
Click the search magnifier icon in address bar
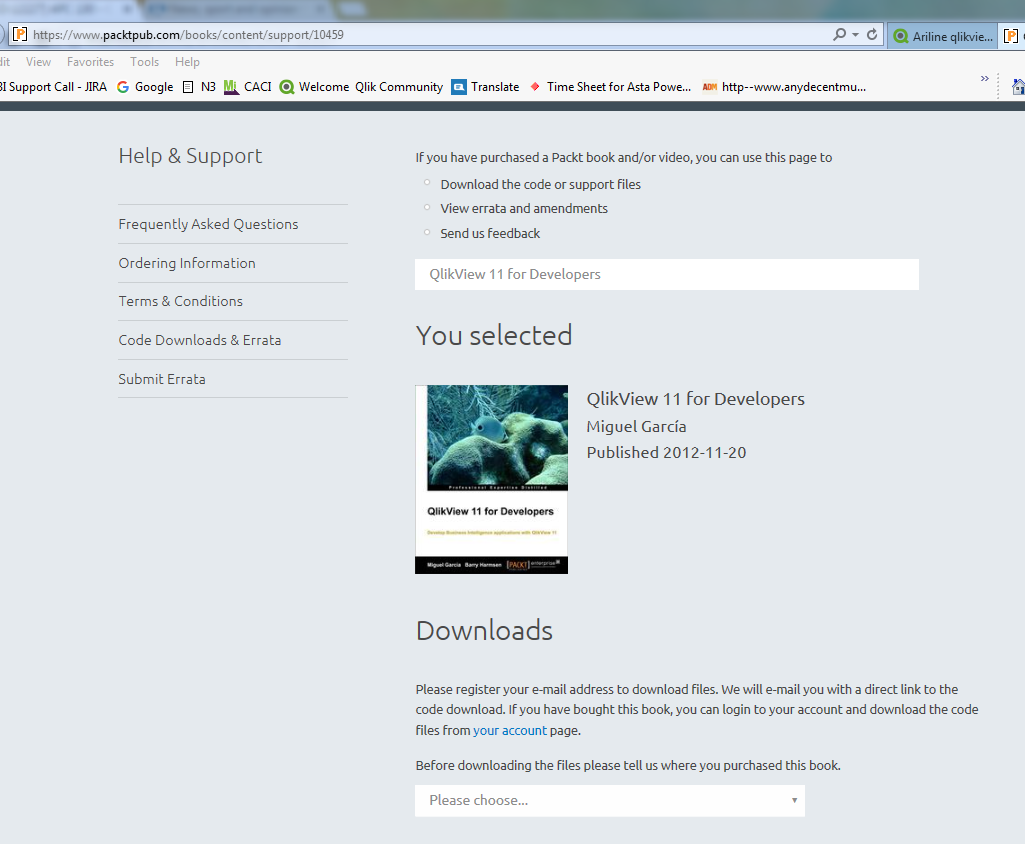[x=839, y=35]
